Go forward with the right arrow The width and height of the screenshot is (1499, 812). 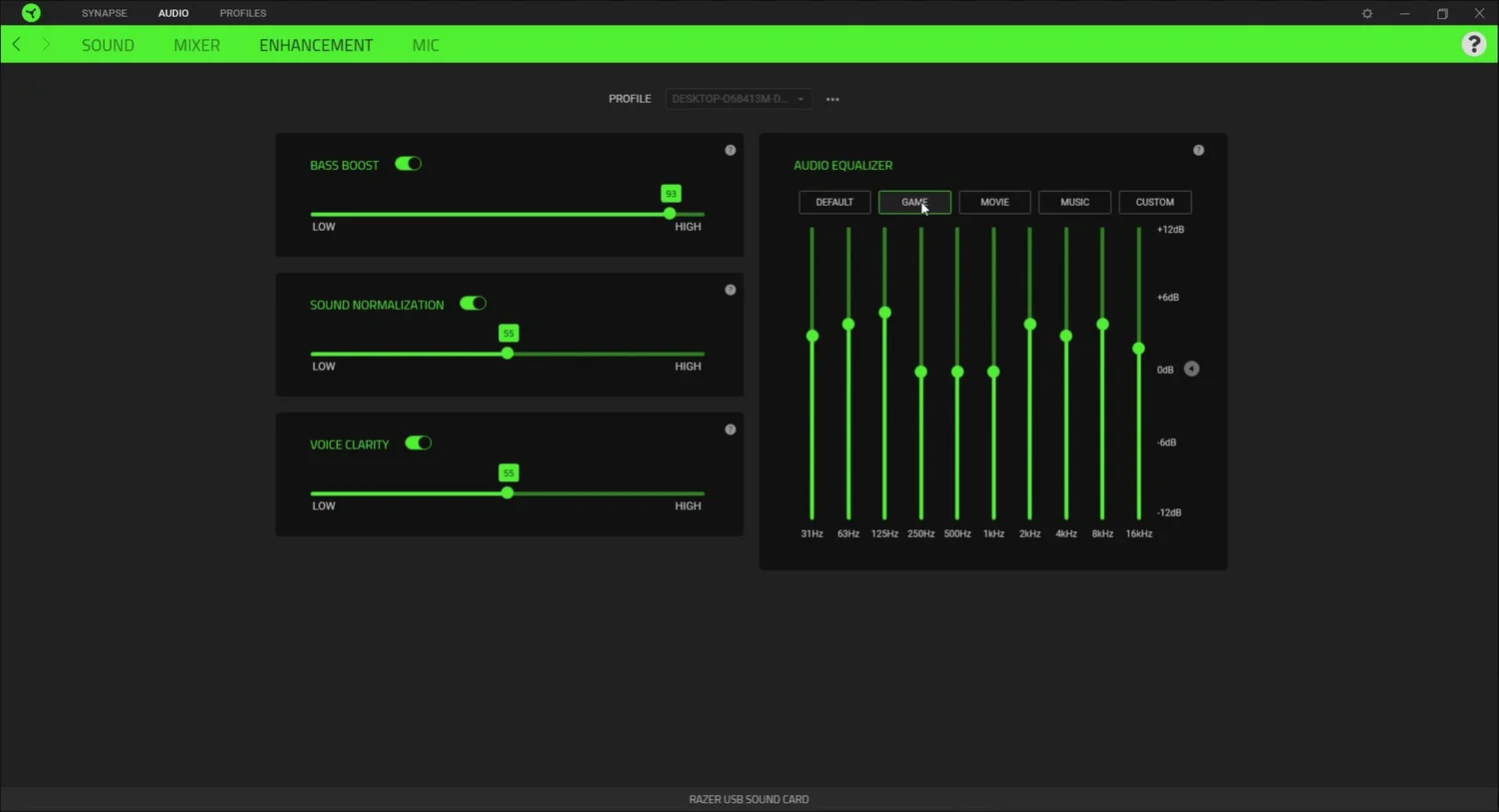[45, 44]
